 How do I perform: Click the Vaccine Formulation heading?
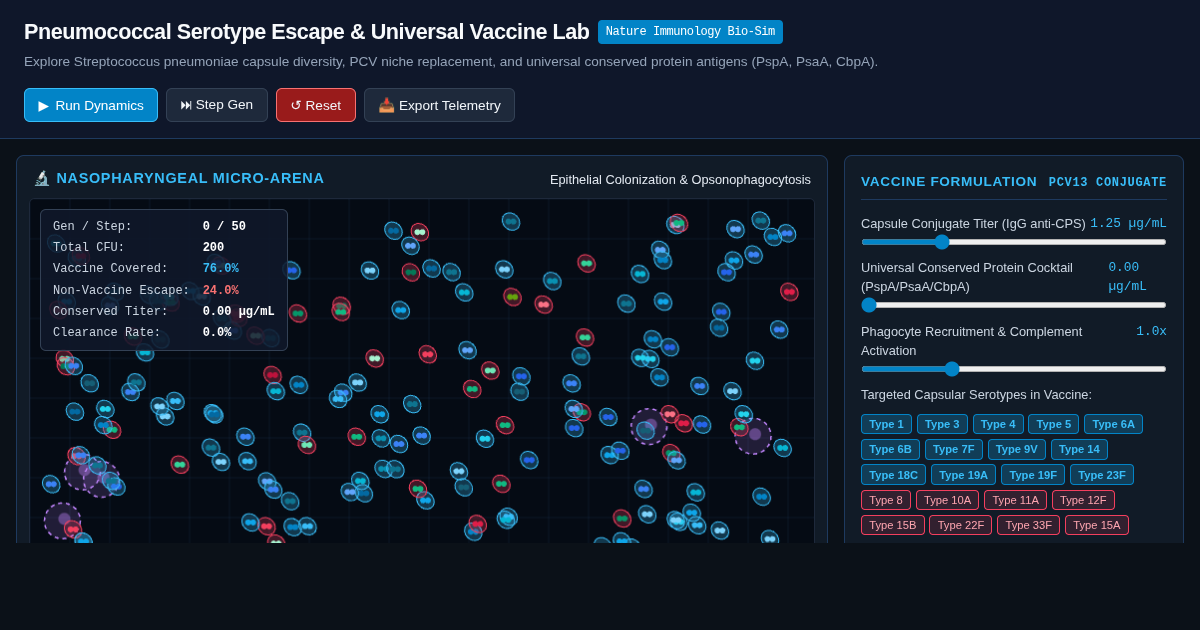point(949,181)
